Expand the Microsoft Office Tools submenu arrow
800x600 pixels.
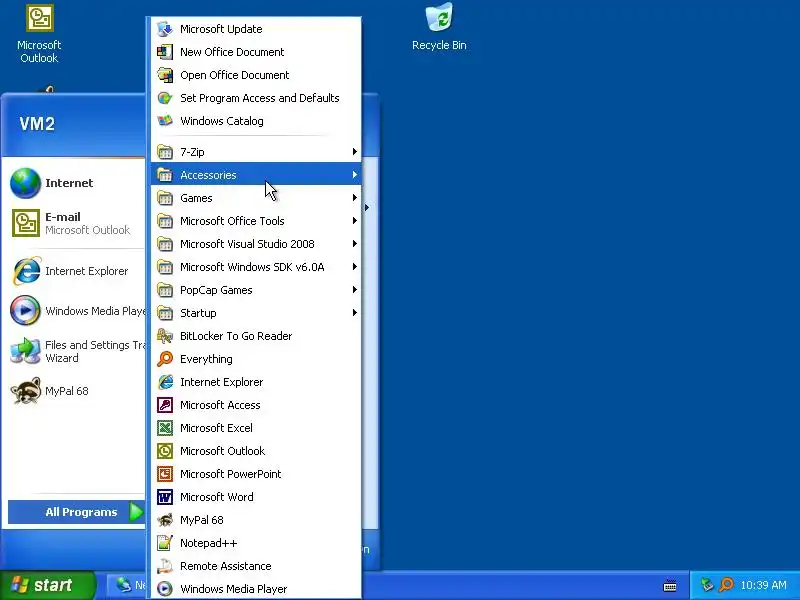354,220
